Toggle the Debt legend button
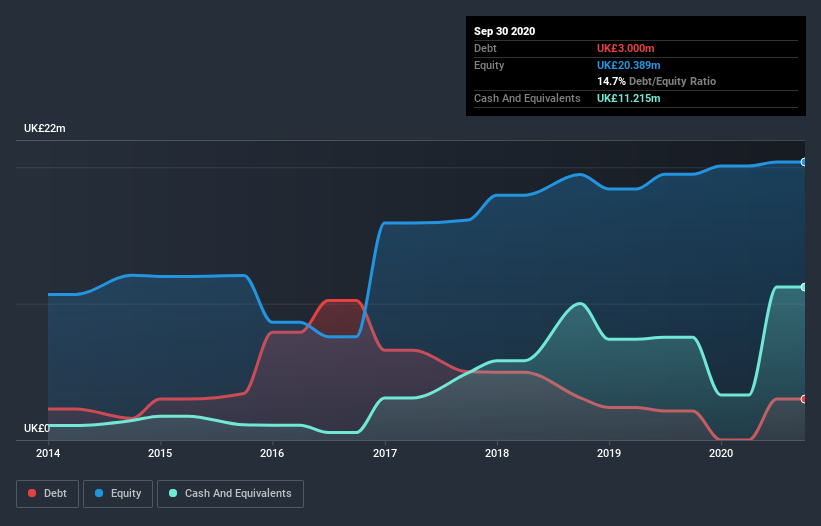This screenshot has height=526, width=821. coord(48,494)
